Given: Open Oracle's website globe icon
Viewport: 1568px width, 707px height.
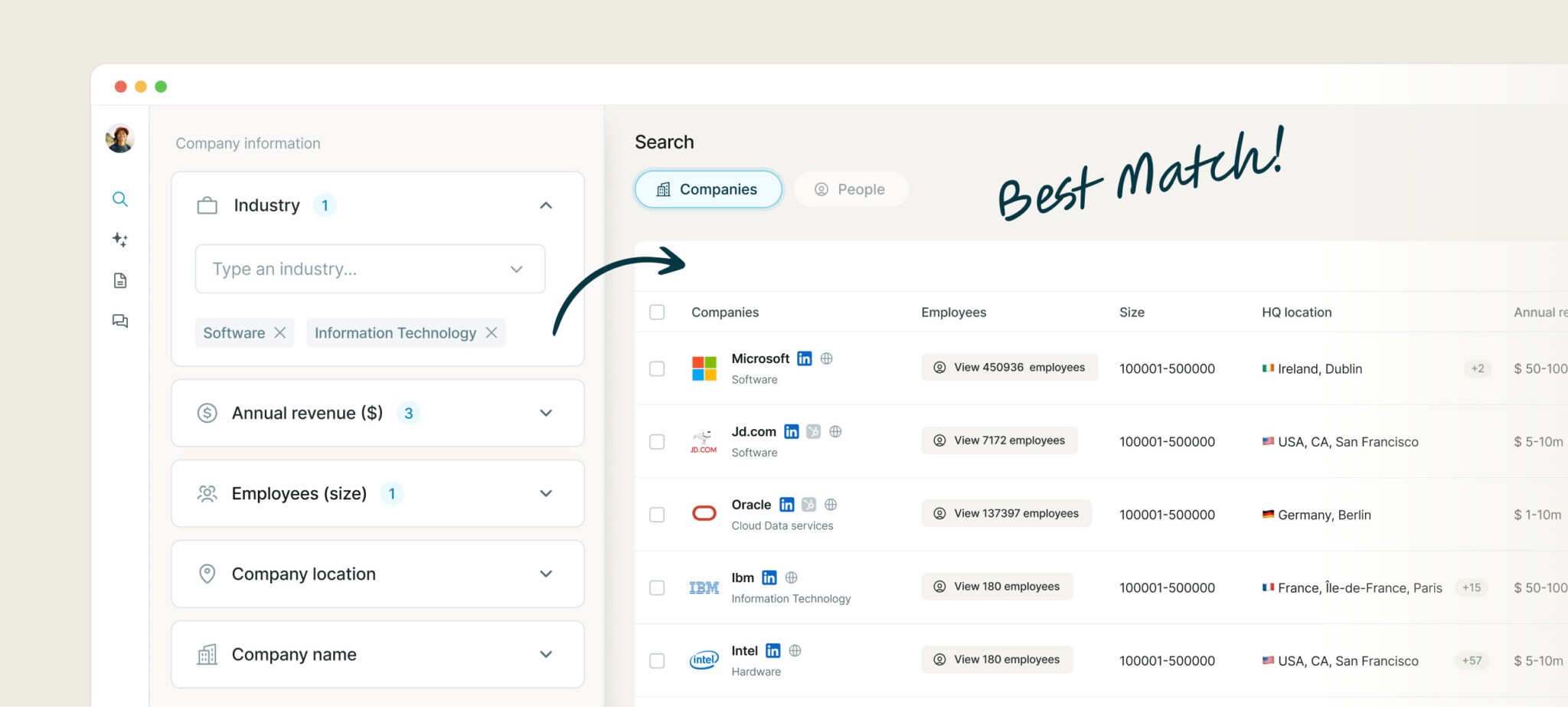Looking at the screenshot, I should [831, 505].
